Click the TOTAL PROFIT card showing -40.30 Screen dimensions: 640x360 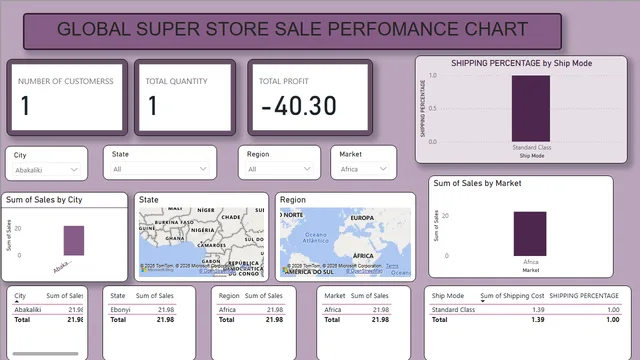(310, 98)
